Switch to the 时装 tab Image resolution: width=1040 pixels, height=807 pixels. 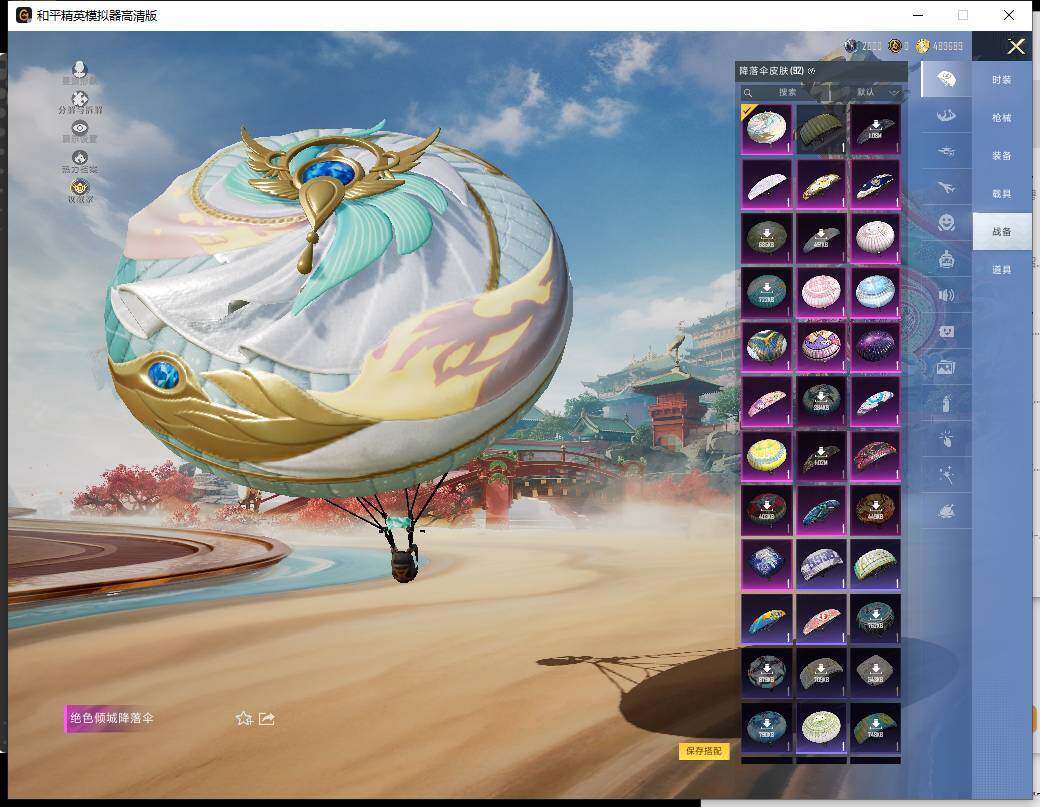click(x=1001, y=80)
